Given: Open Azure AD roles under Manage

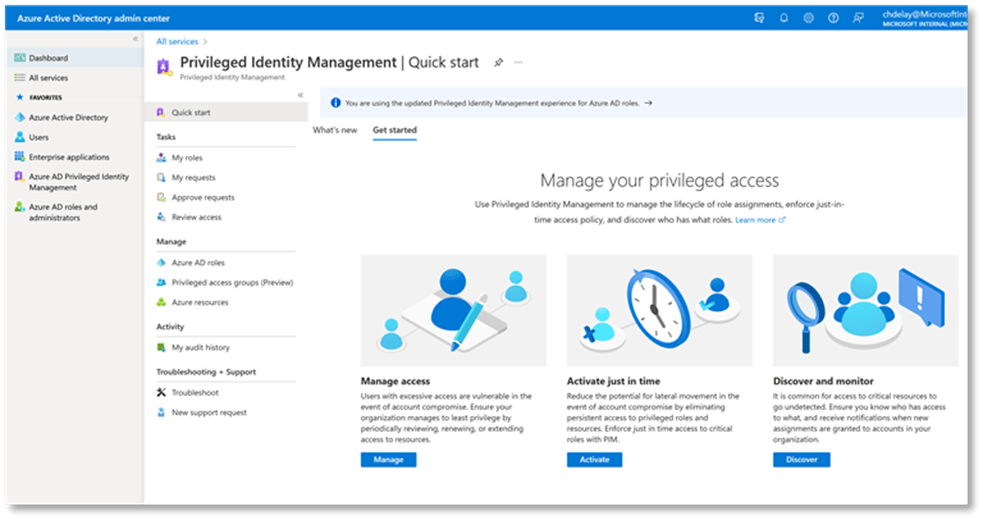Looking at the screenshot, I should coord(197,262).
